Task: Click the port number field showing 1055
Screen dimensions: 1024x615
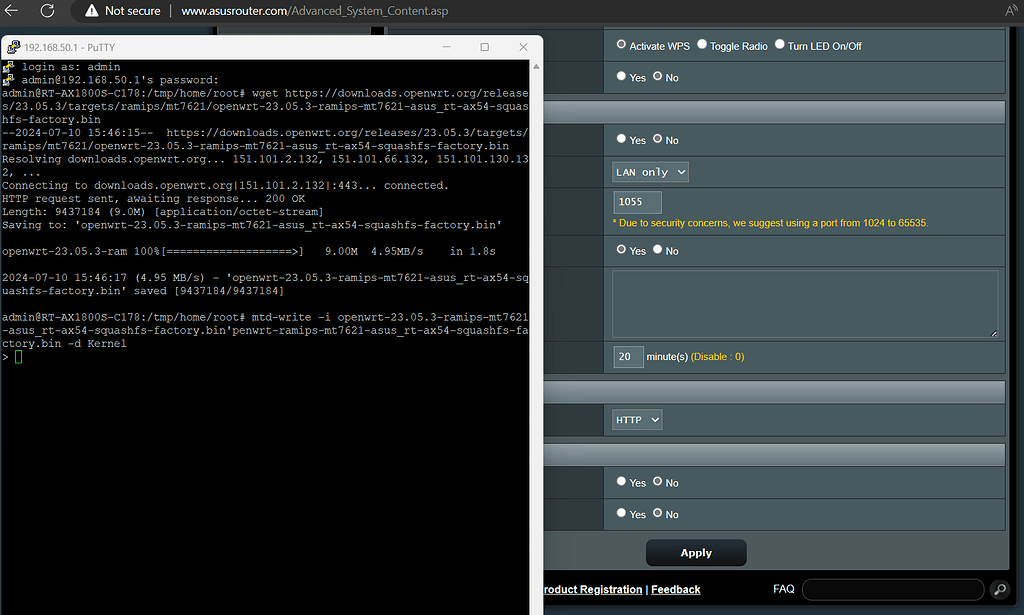Action: pyautogui.click(x=637, y=202)
